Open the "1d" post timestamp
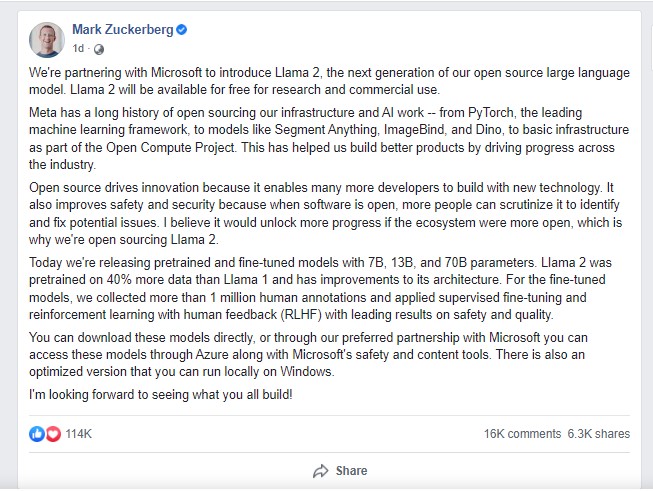 (78, 48)
